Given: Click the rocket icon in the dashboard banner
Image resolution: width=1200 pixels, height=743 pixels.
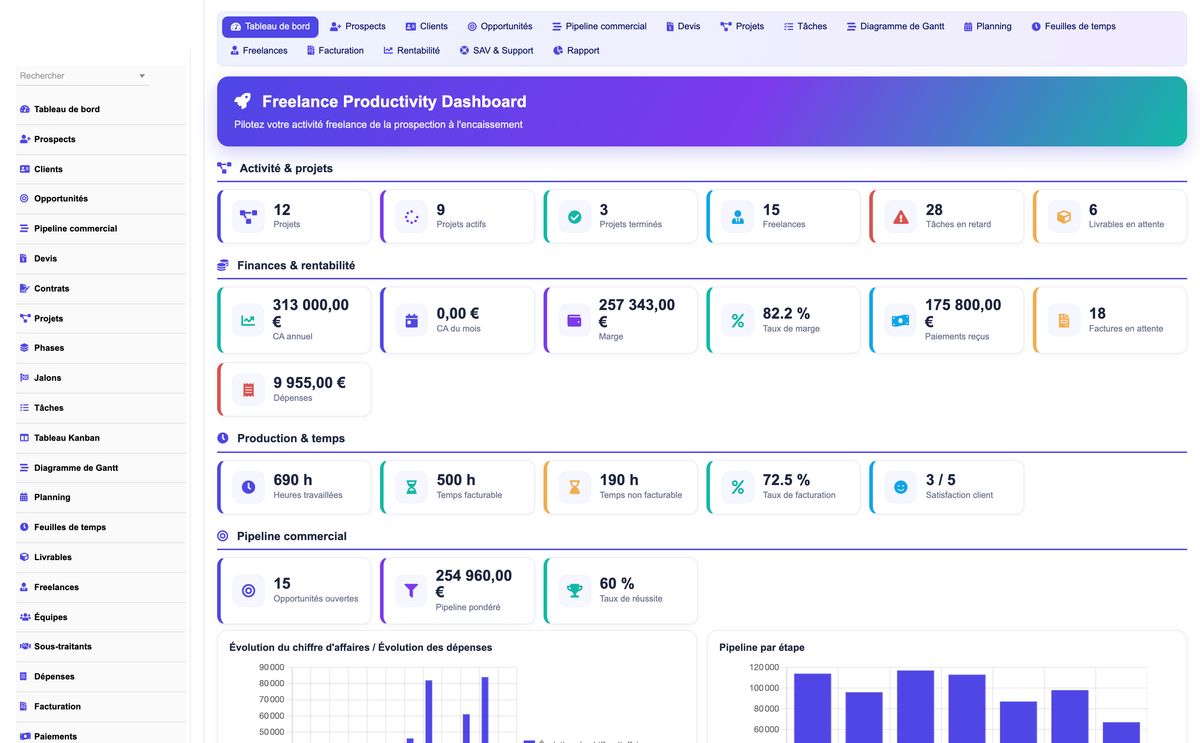Looking at the screenshot, I should point(242,101).
